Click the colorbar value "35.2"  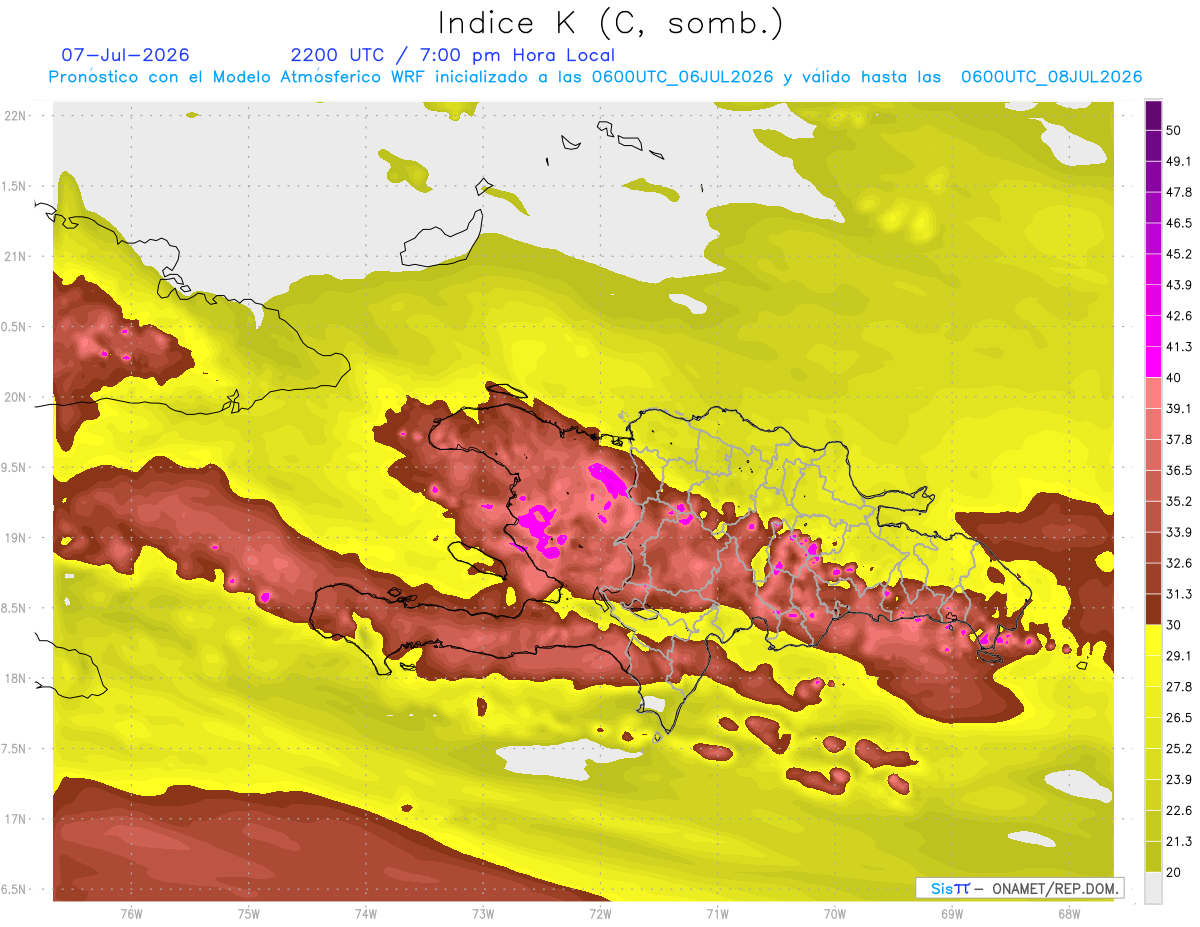[x=1178, y=501]
